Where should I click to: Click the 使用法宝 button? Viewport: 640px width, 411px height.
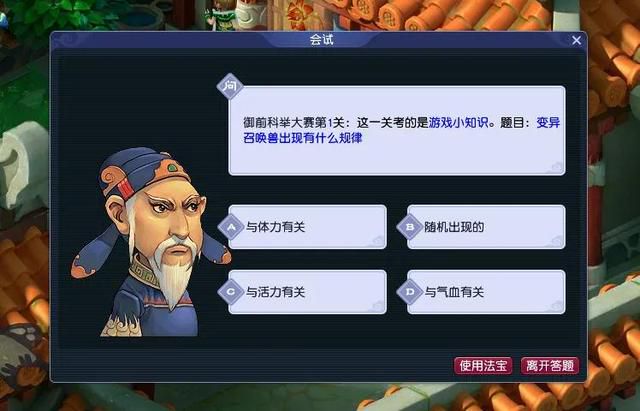[x=483, y=365]
